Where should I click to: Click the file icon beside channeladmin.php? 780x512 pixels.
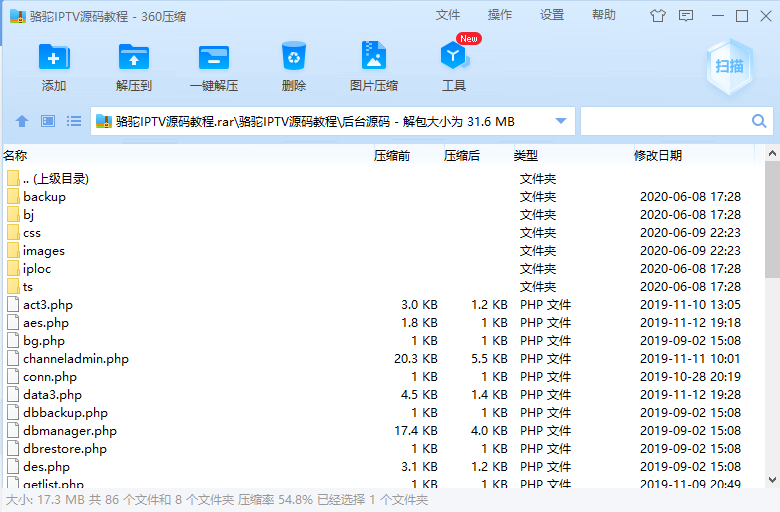point(13,358)
